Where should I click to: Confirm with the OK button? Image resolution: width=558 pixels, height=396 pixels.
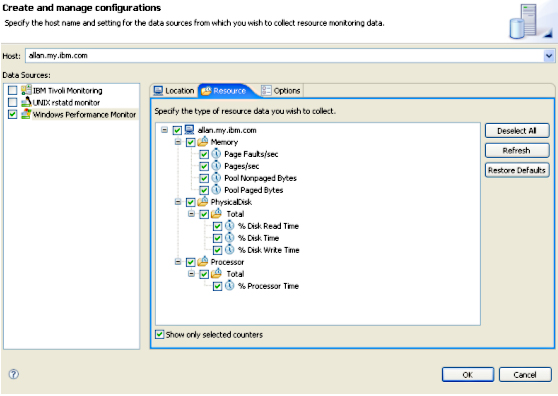tap(468, 375)
